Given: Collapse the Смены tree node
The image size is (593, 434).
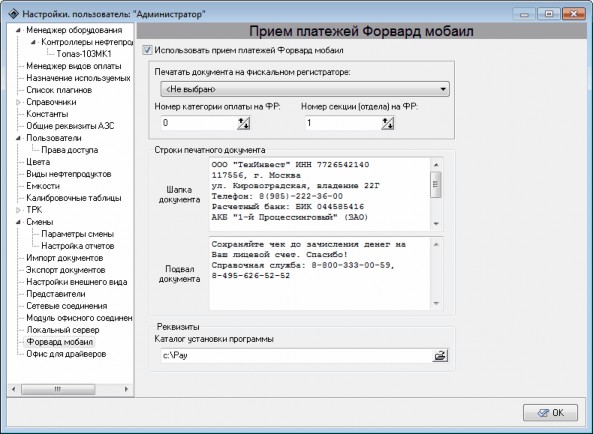Looking at the screenshot, I should [18, 222].
